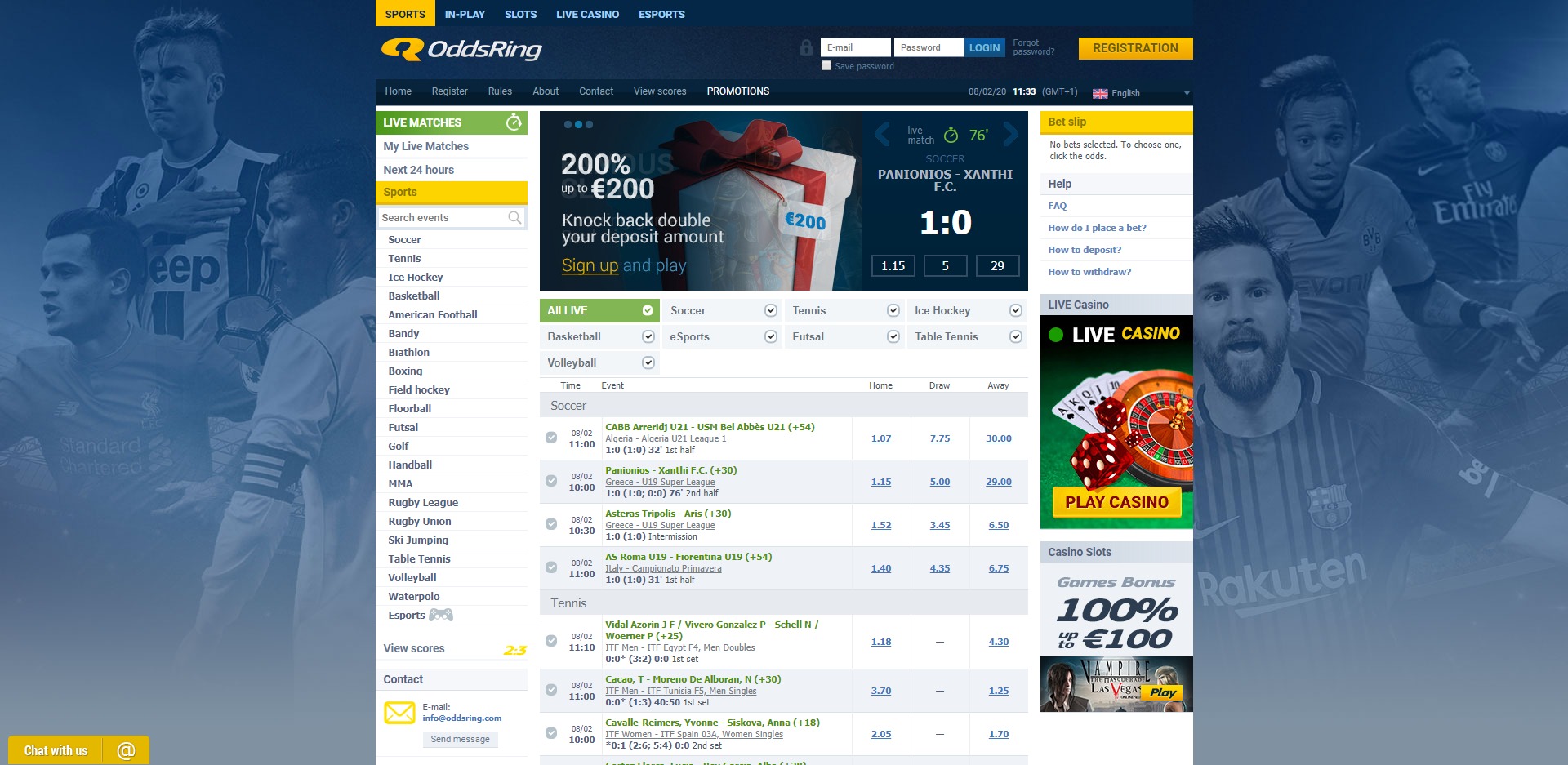Open the How to withdraw? help link
This screenshot has width=1568, height=765.
pyautogui.click(x=1089, y=272)
